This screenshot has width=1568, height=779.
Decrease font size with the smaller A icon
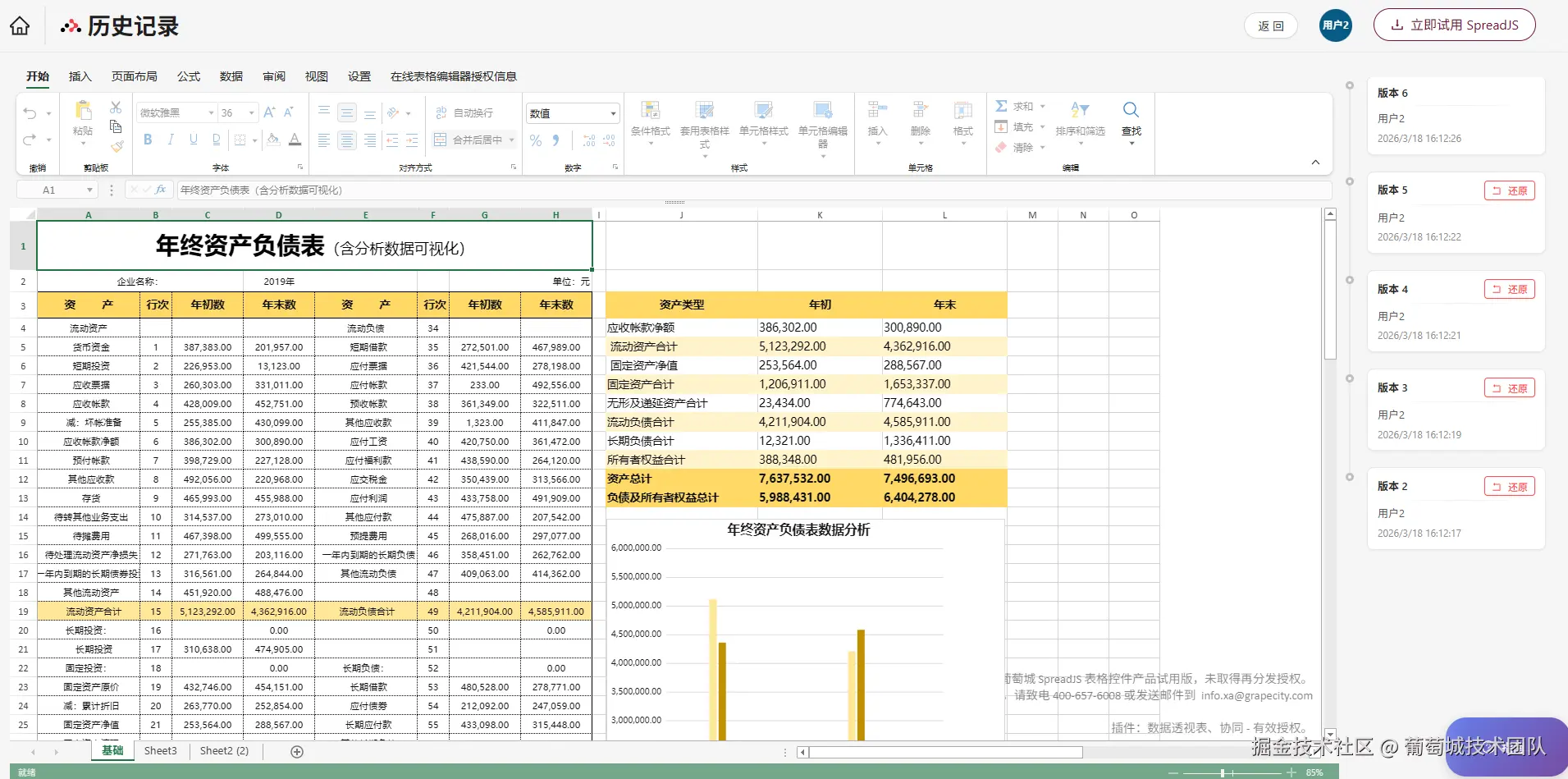tap(289, 112)
